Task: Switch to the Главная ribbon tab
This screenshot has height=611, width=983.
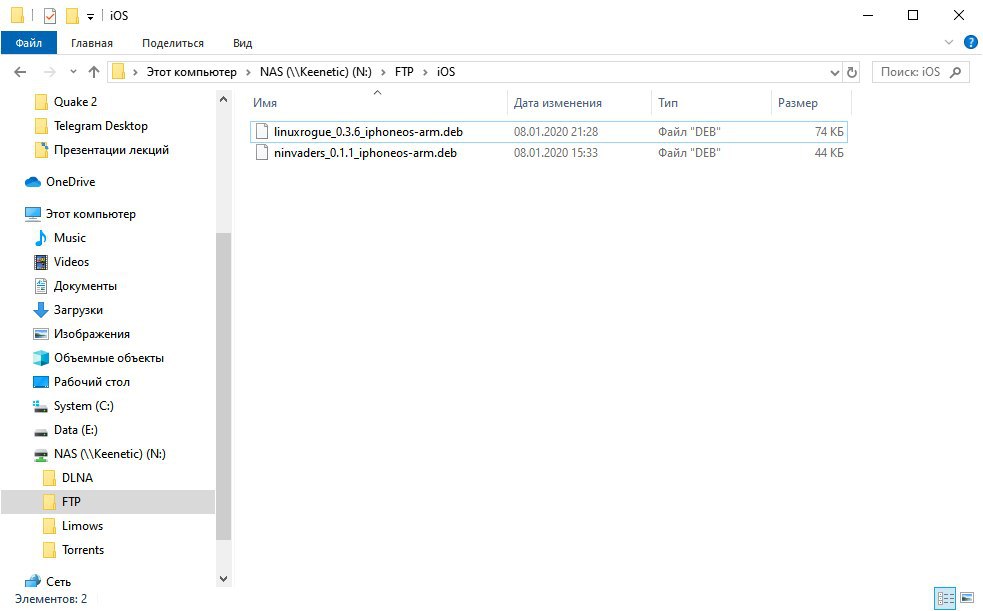Action: 92,43
